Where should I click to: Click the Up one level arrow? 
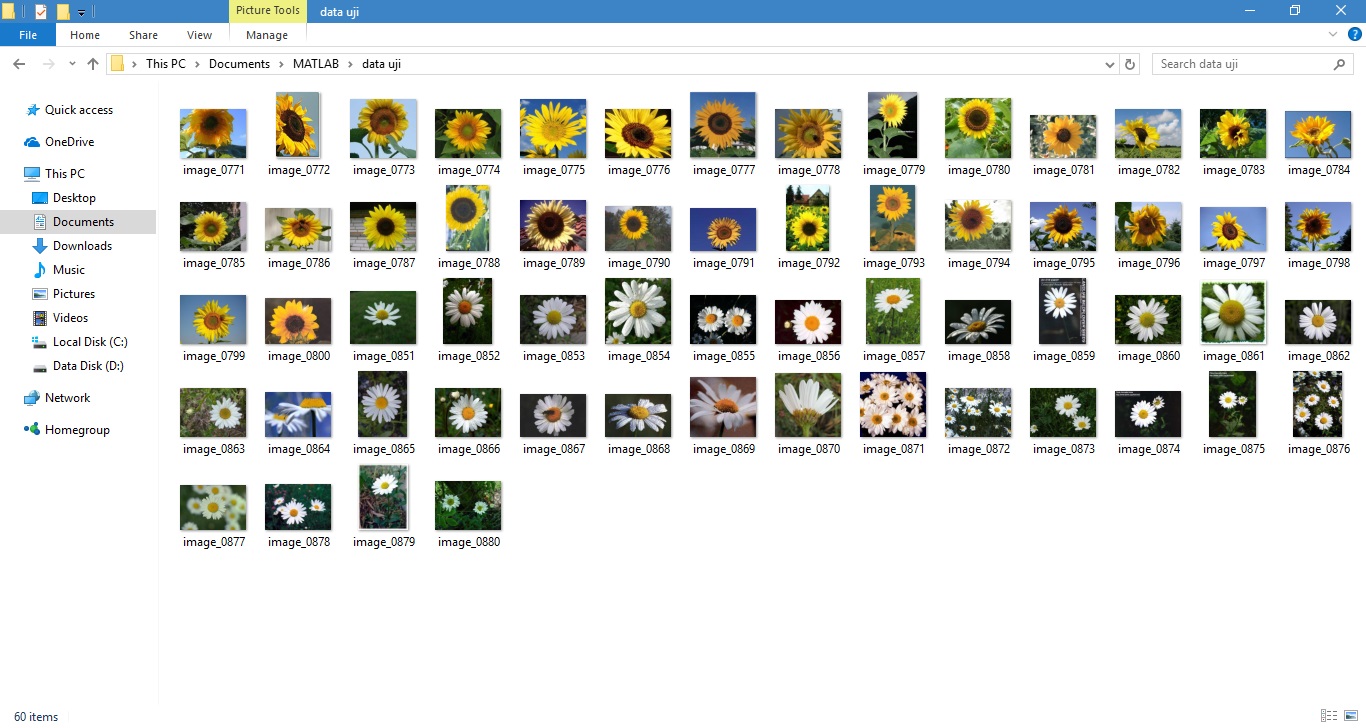click(x=93, y=64)
